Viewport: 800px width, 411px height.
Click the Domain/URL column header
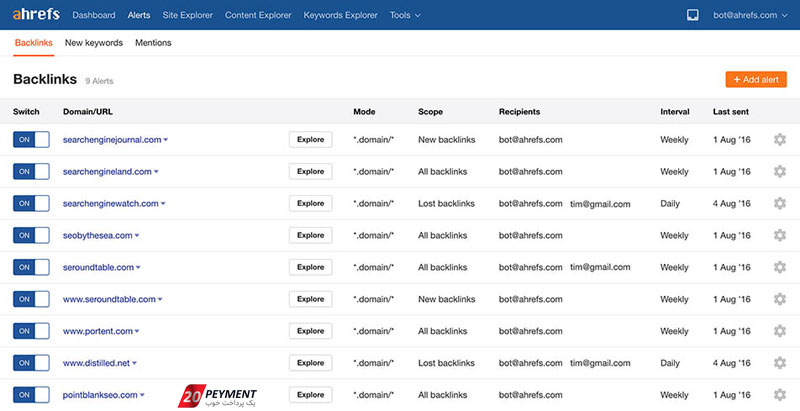88,112
